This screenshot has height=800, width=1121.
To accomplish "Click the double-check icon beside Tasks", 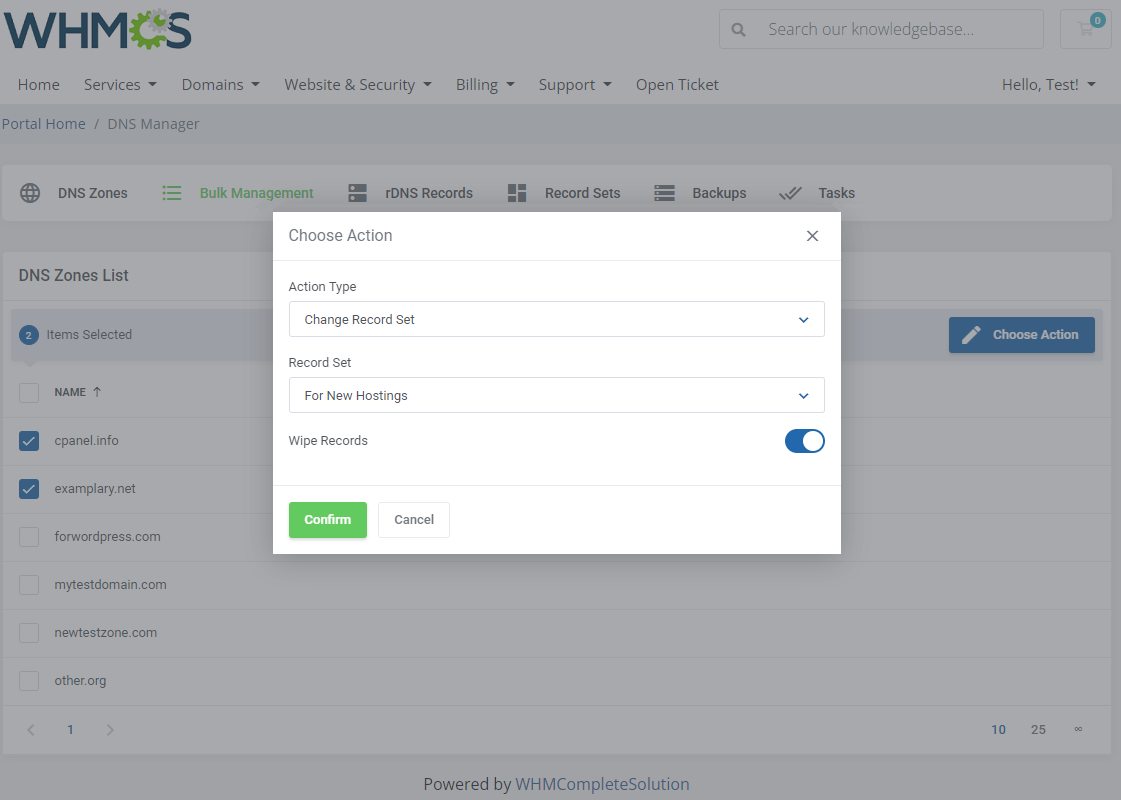I will point(790,193).
